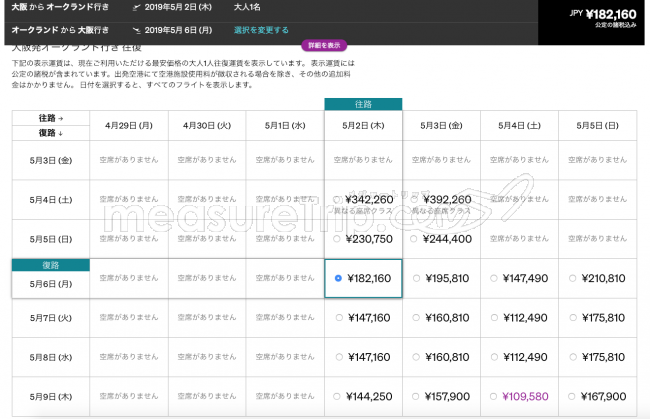Pick the ¥342,260 fare option

click(x=337, y=200)
